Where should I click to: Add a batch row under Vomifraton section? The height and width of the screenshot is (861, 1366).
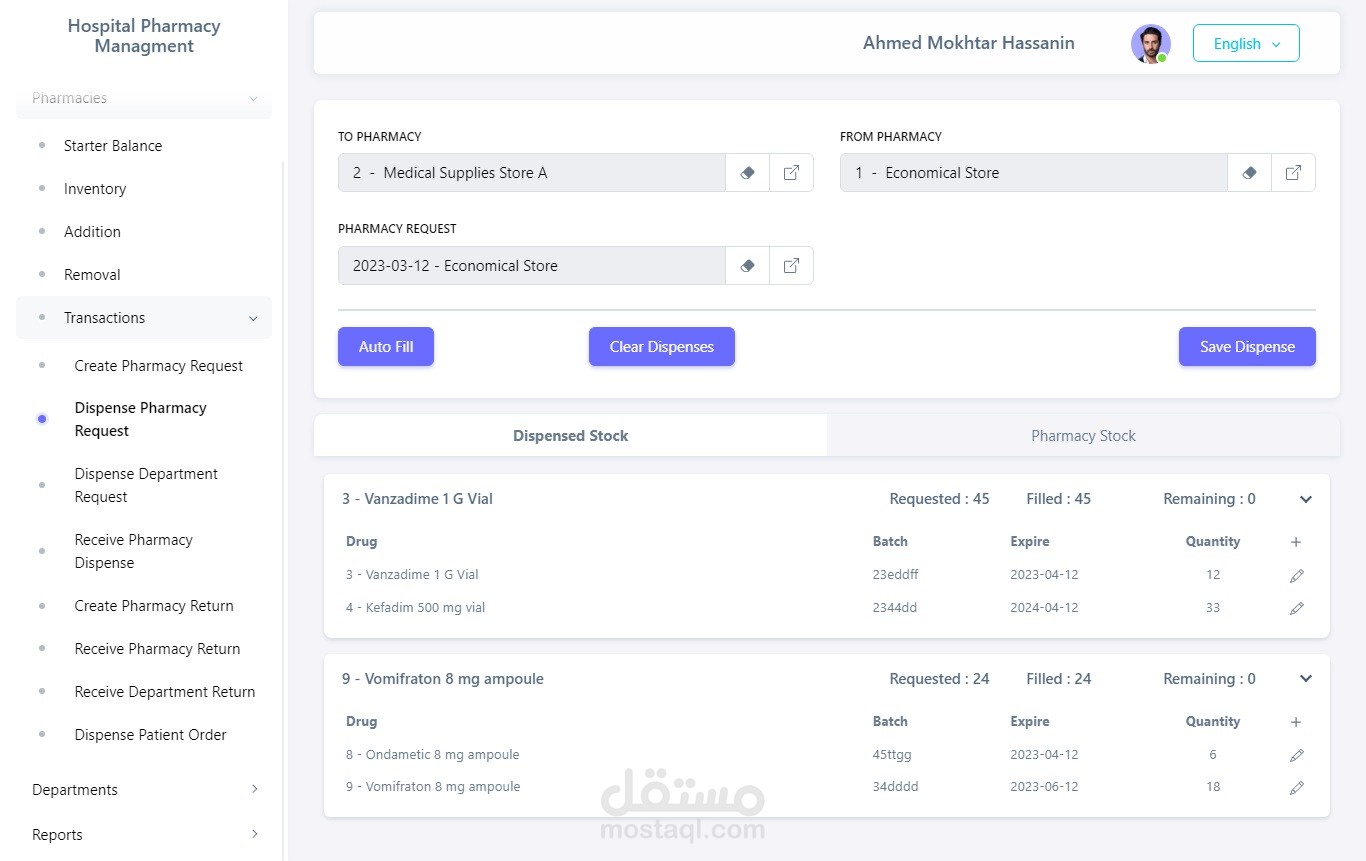click(1296, 722)
